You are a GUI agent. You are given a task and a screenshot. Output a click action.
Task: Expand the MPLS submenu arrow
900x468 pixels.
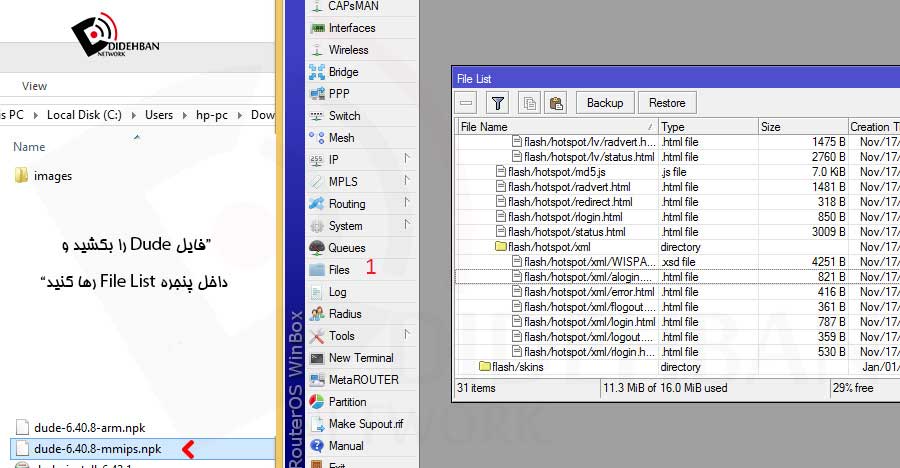tap(406, 180)
